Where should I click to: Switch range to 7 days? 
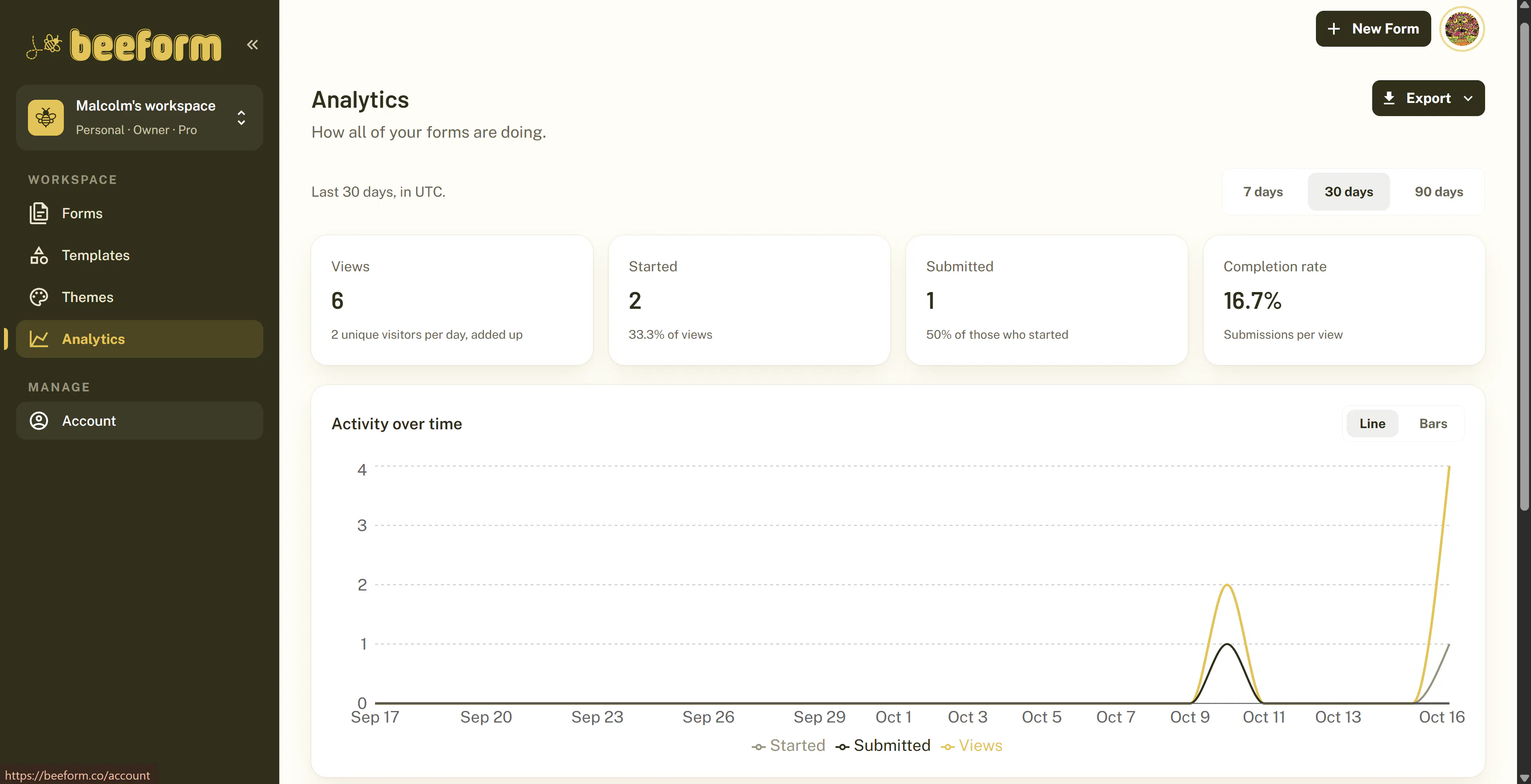tap(1263, 192)
